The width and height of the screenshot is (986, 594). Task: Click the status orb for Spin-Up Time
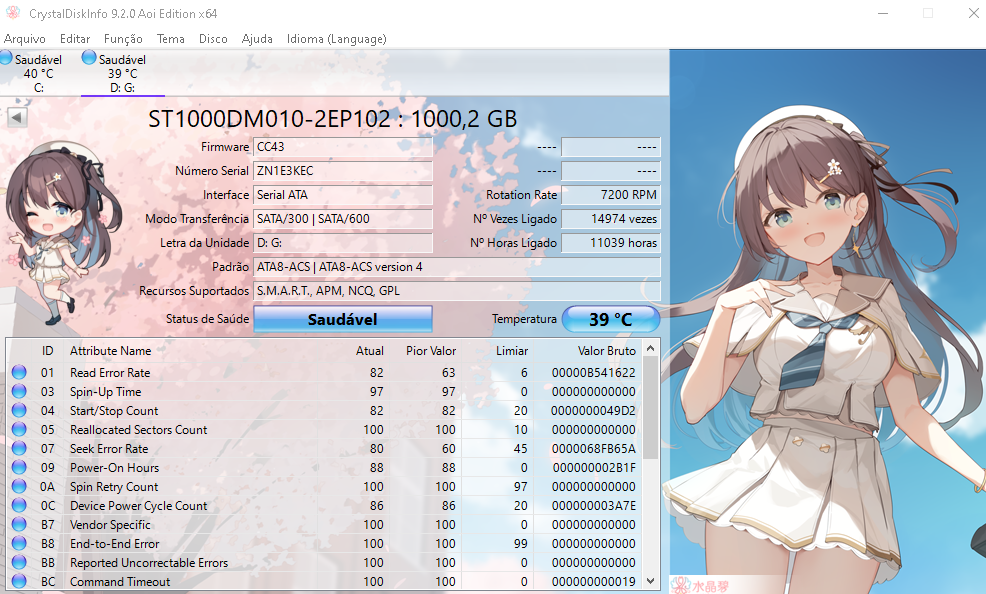(19, 391)
